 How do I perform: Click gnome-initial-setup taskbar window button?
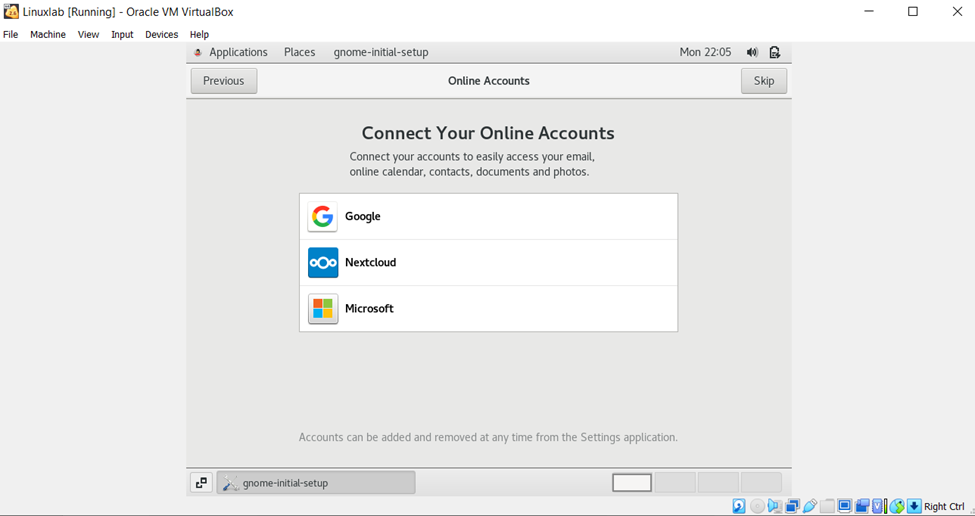[x=316, y=482]
